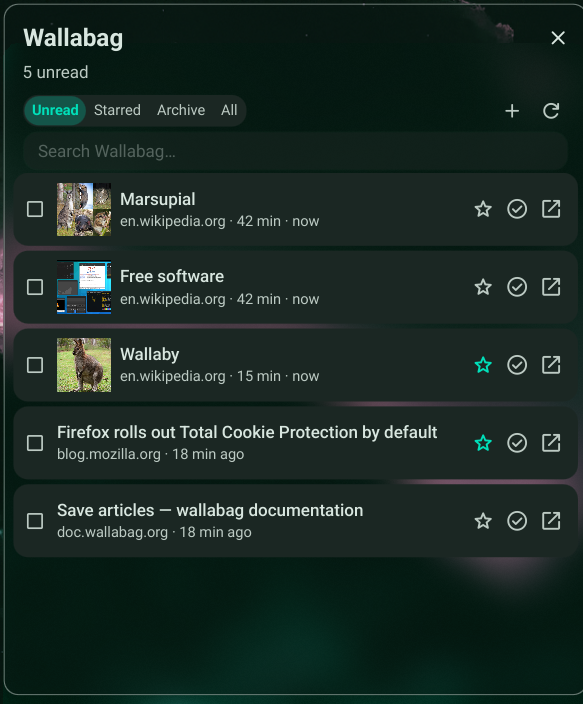Viewport: 583px width, 704px height.
Task: Focus the Search Wallabag field
Action: [x=296, y=151]
